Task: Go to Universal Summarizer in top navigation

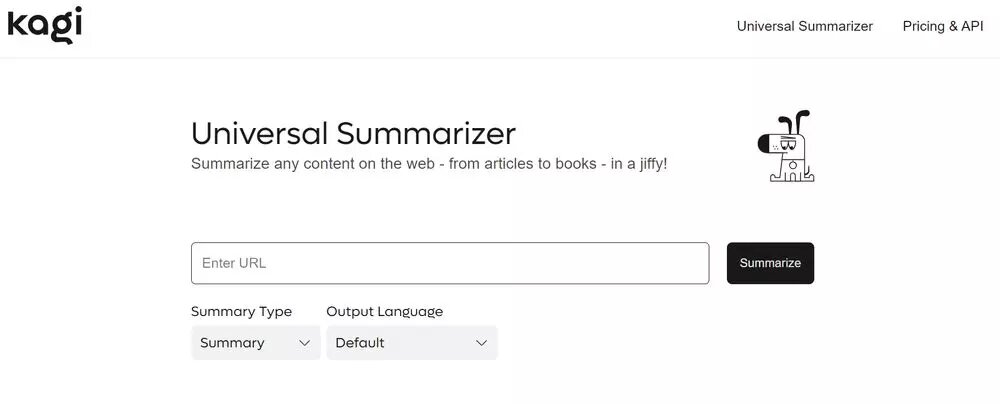Action: tap(804, 26)
